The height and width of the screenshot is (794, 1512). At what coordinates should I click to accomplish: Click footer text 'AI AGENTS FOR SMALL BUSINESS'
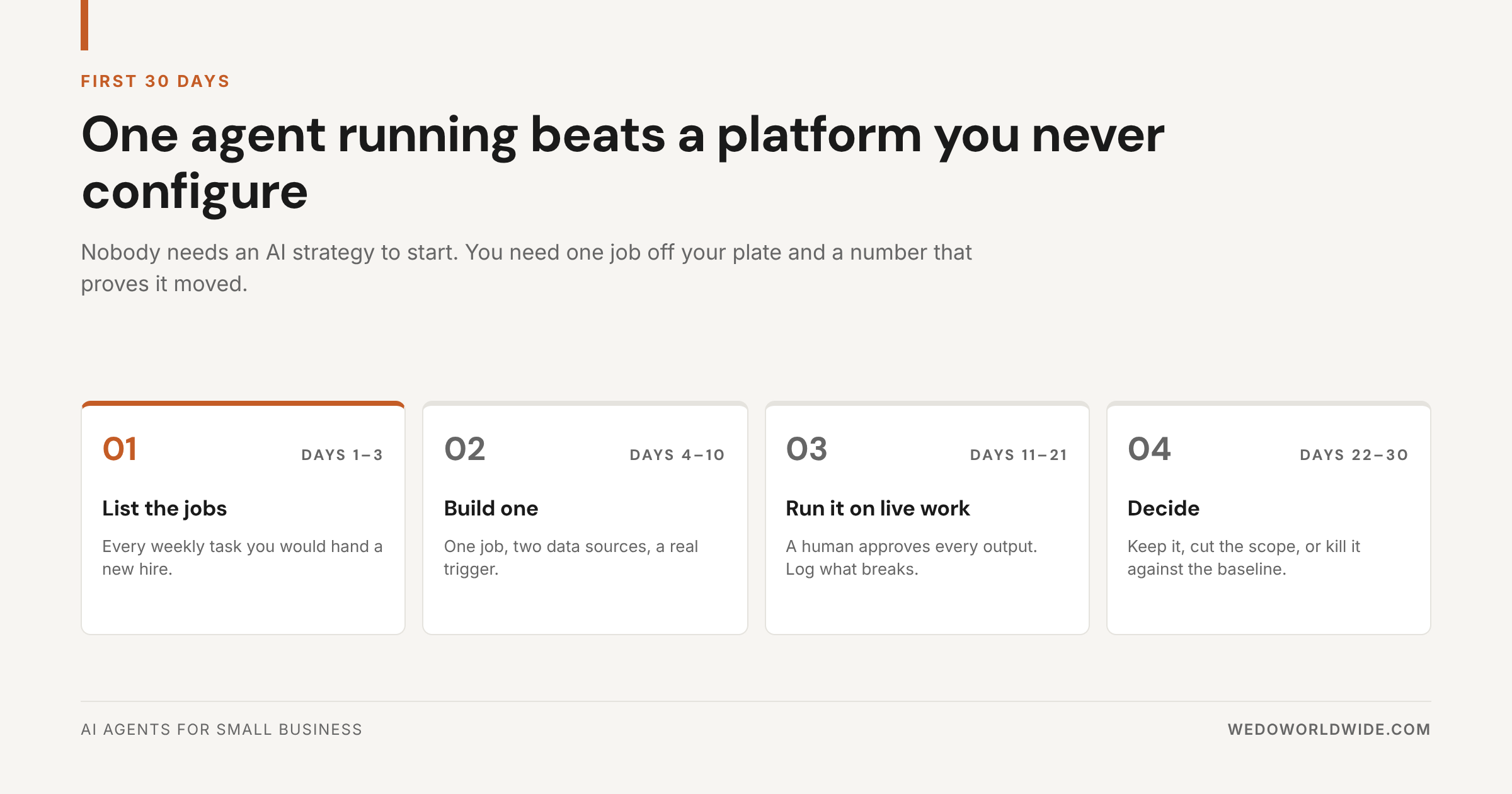[x=222, y=730]
